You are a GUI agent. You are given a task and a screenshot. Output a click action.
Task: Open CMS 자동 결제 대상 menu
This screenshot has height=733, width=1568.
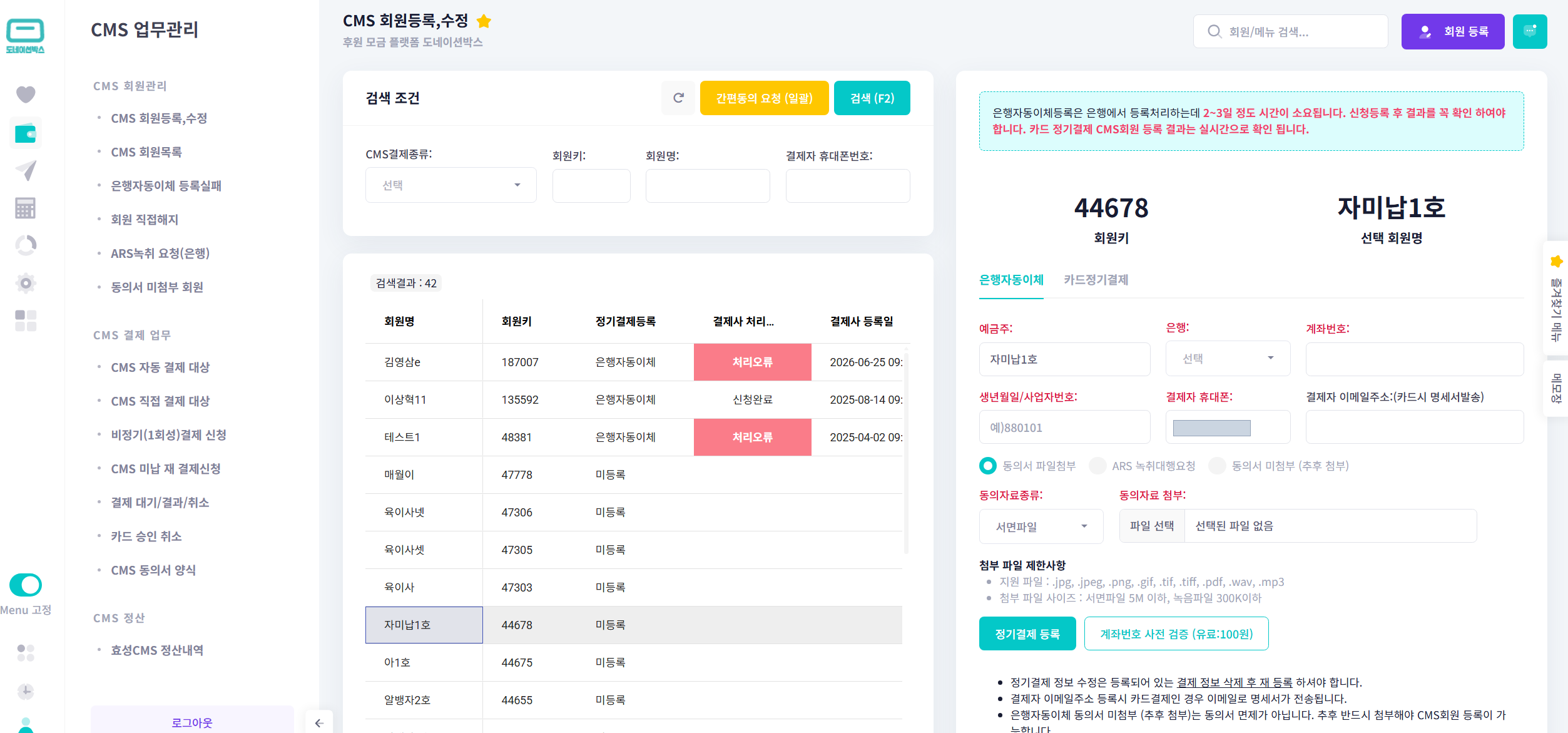pyautogui.click(x=160, y=367)
